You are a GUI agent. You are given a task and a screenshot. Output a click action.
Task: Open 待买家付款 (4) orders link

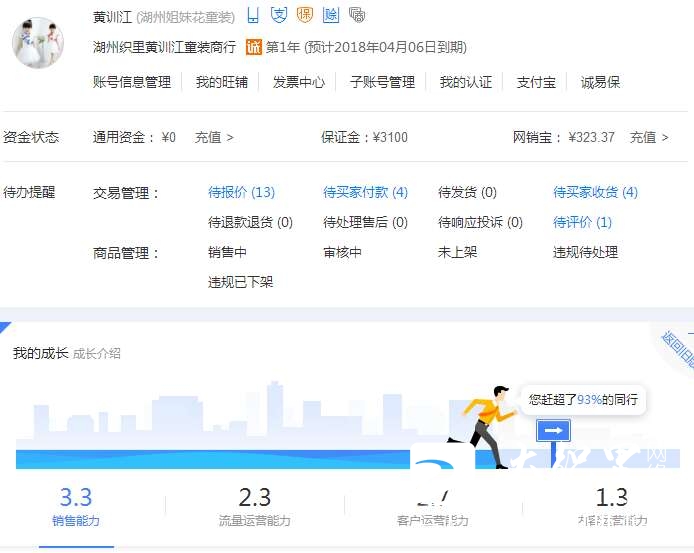click(365, 192)
